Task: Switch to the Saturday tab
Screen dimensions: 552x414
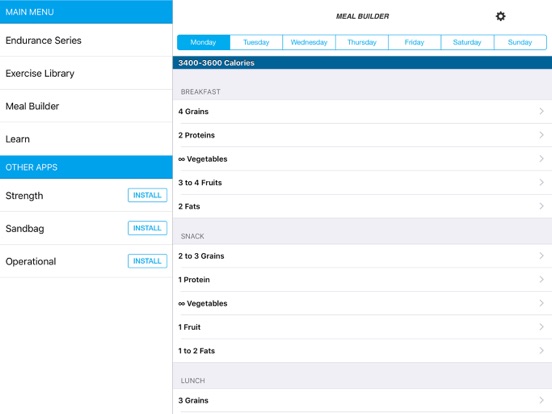Action: 468,42
